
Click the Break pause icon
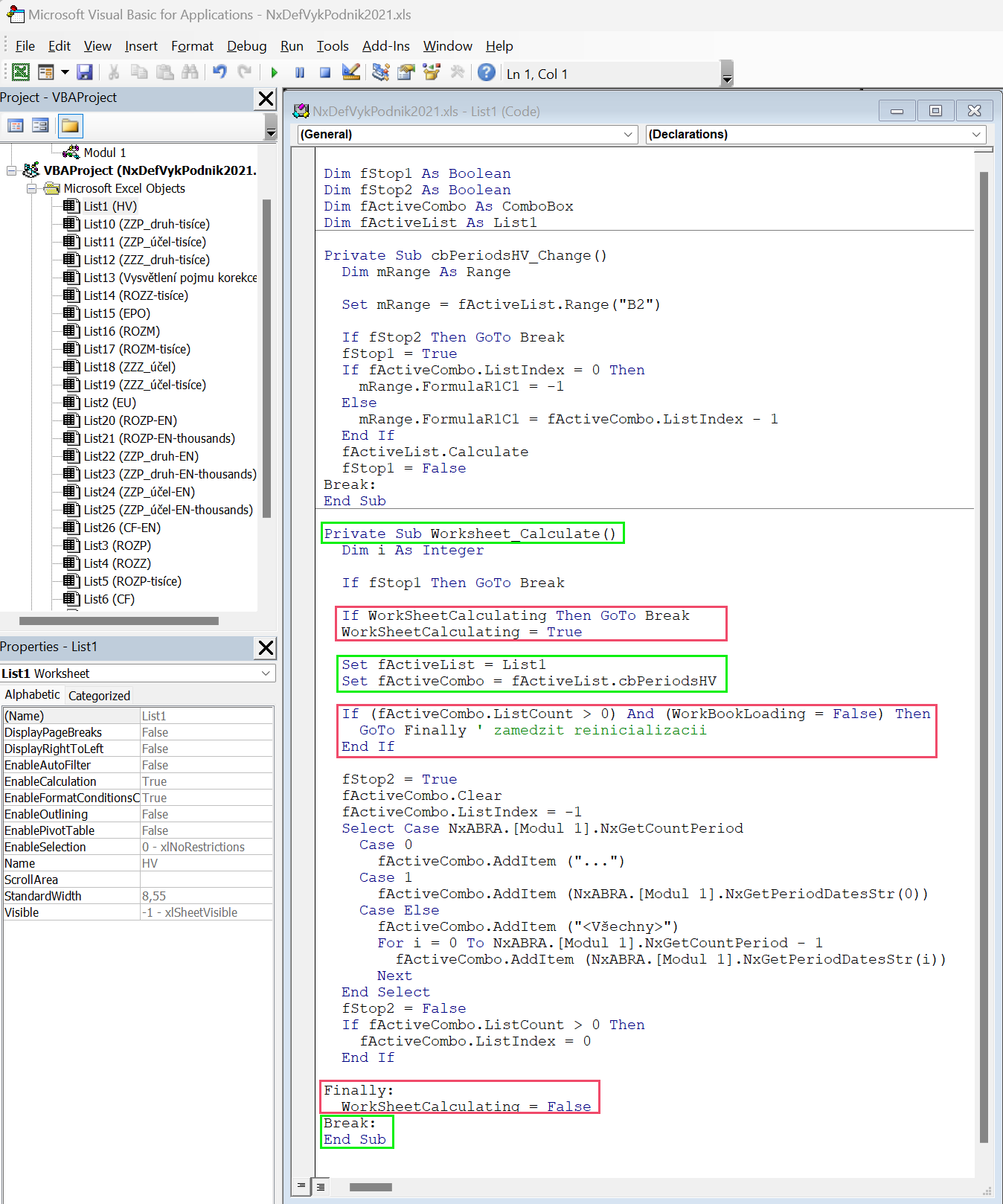(300, 73)
